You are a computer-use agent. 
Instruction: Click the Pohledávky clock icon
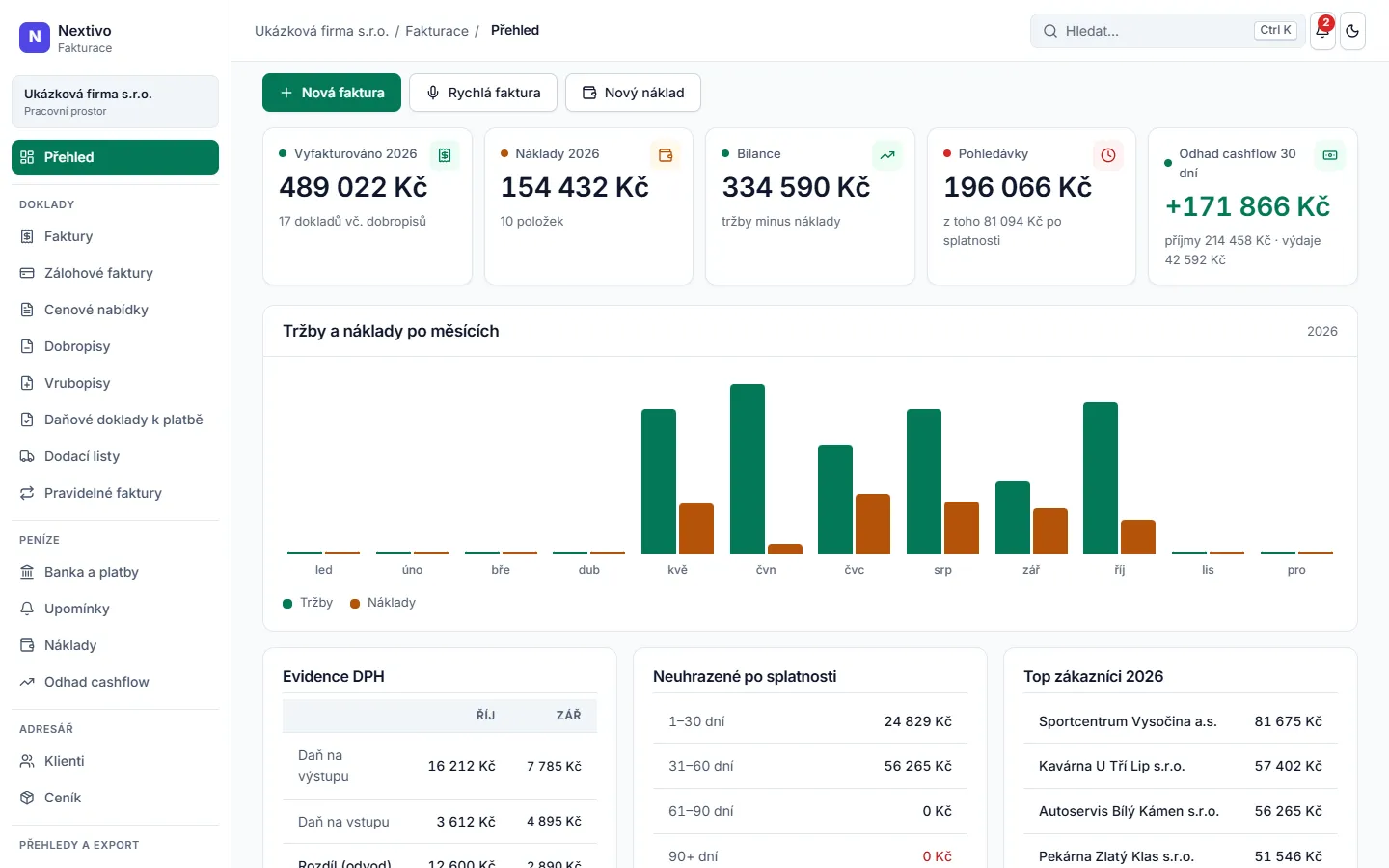point(1108,155)
